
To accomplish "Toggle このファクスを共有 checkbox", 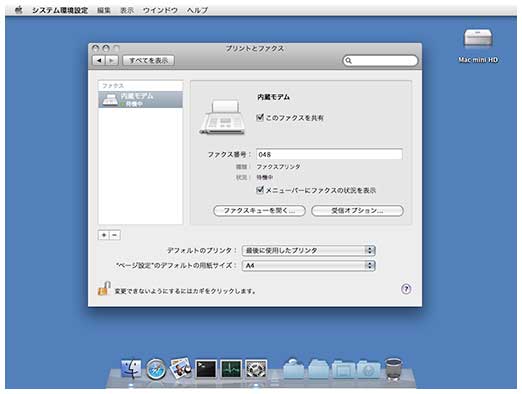I will (260, 117).
